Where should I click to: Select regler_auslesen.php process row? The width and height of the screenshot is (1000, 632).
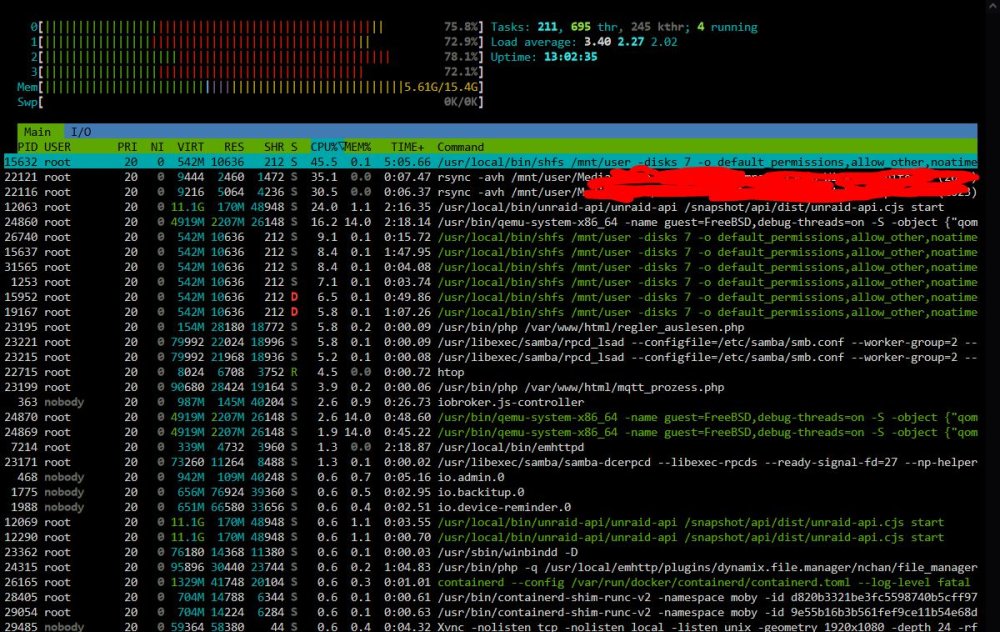click(x=490, y=327)
